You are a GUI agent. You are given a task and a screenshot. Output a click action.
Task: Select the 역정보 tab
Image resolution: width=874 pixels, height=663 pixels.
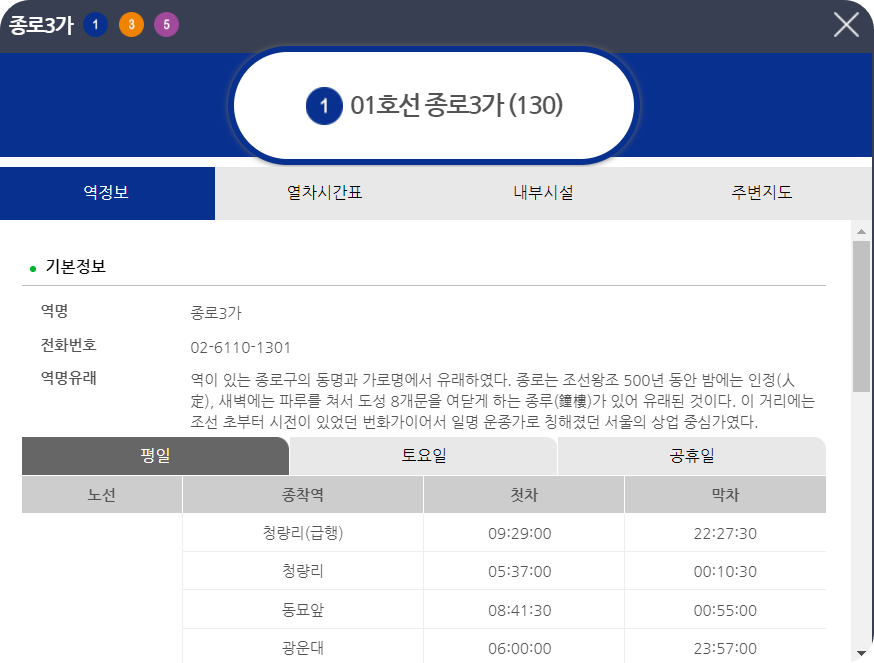point(107,194)
